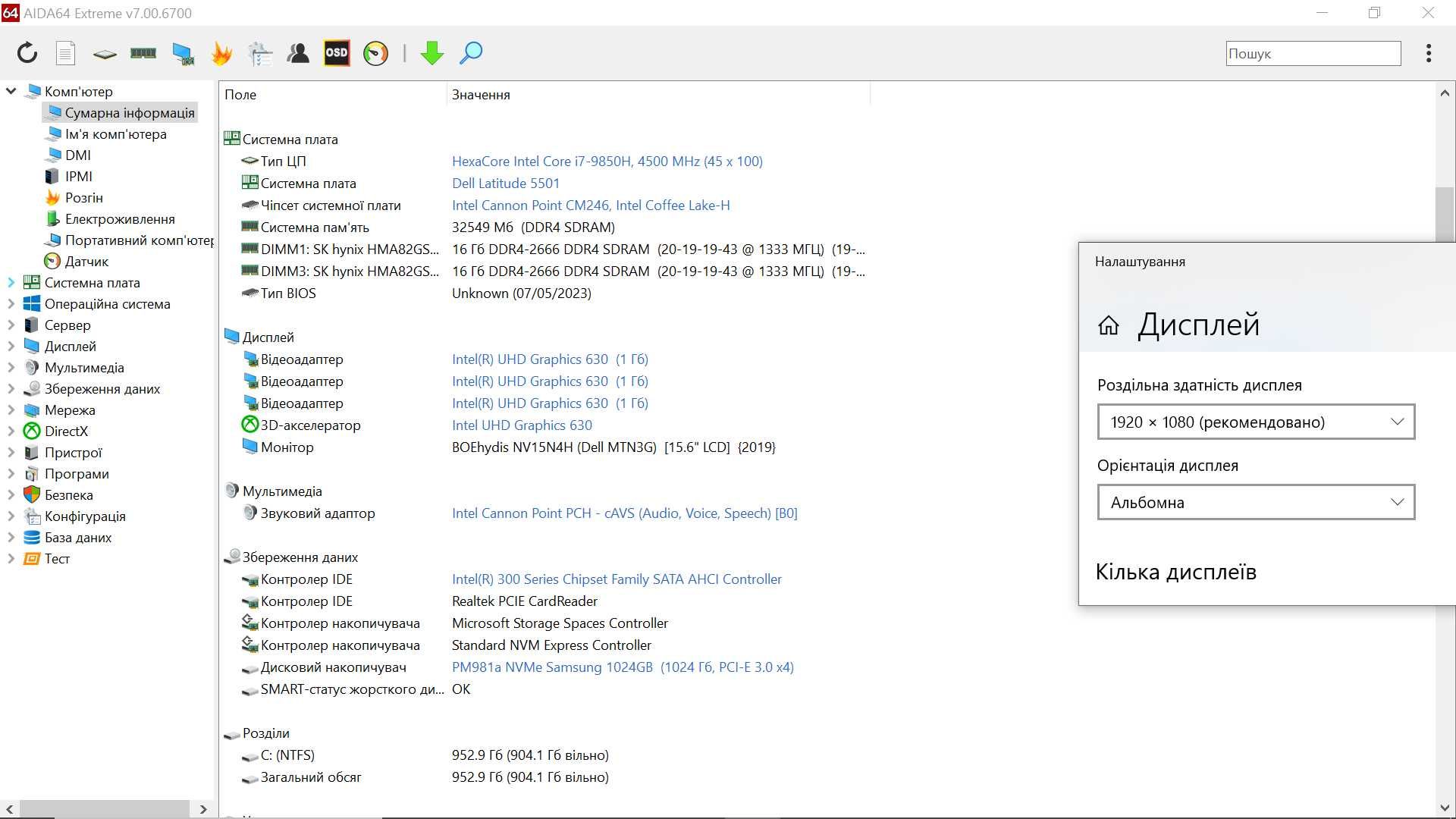
Task: Open the monitor diagnostics toolbar icon
Action: tap(183, 53)
